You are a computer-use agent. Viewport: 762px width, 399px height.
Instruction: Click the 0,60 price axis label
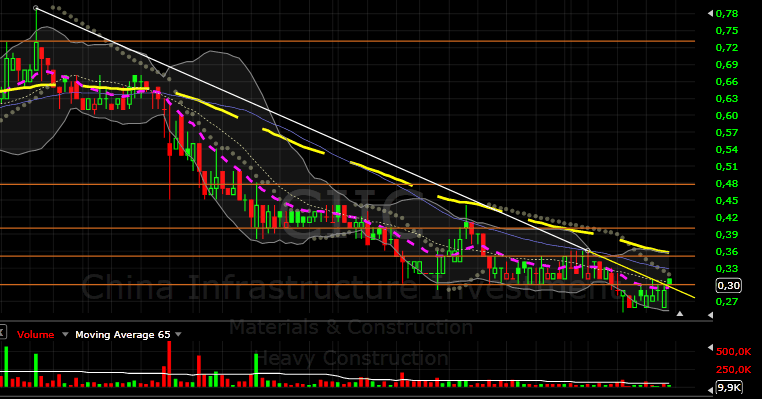(727, 116)
